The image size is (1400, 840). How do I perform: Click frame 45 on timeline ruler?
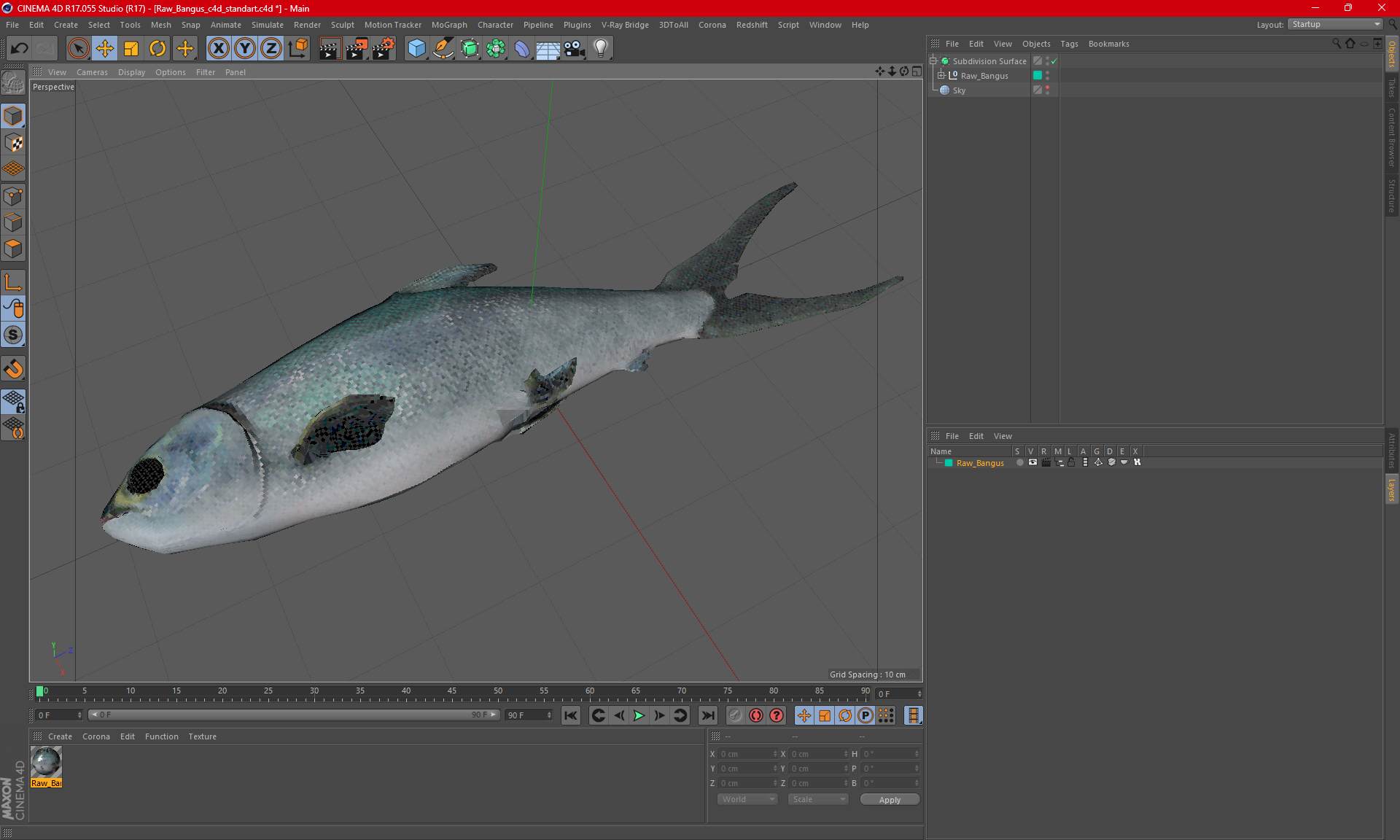pos(452,691)
